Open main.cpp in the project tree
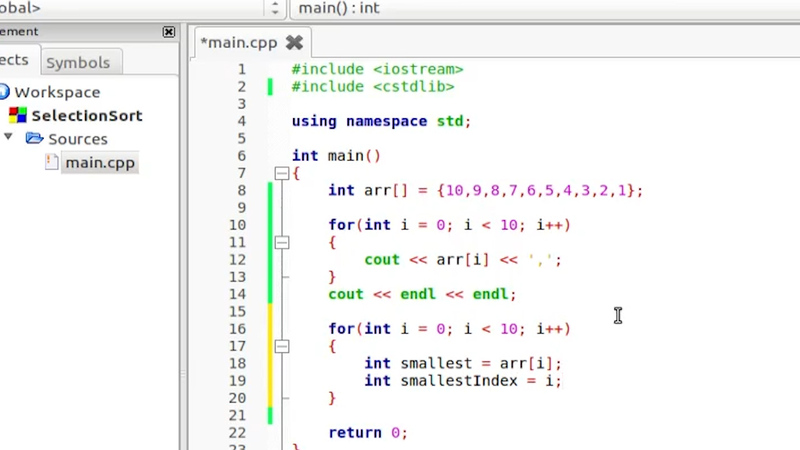 pos(100,163)
